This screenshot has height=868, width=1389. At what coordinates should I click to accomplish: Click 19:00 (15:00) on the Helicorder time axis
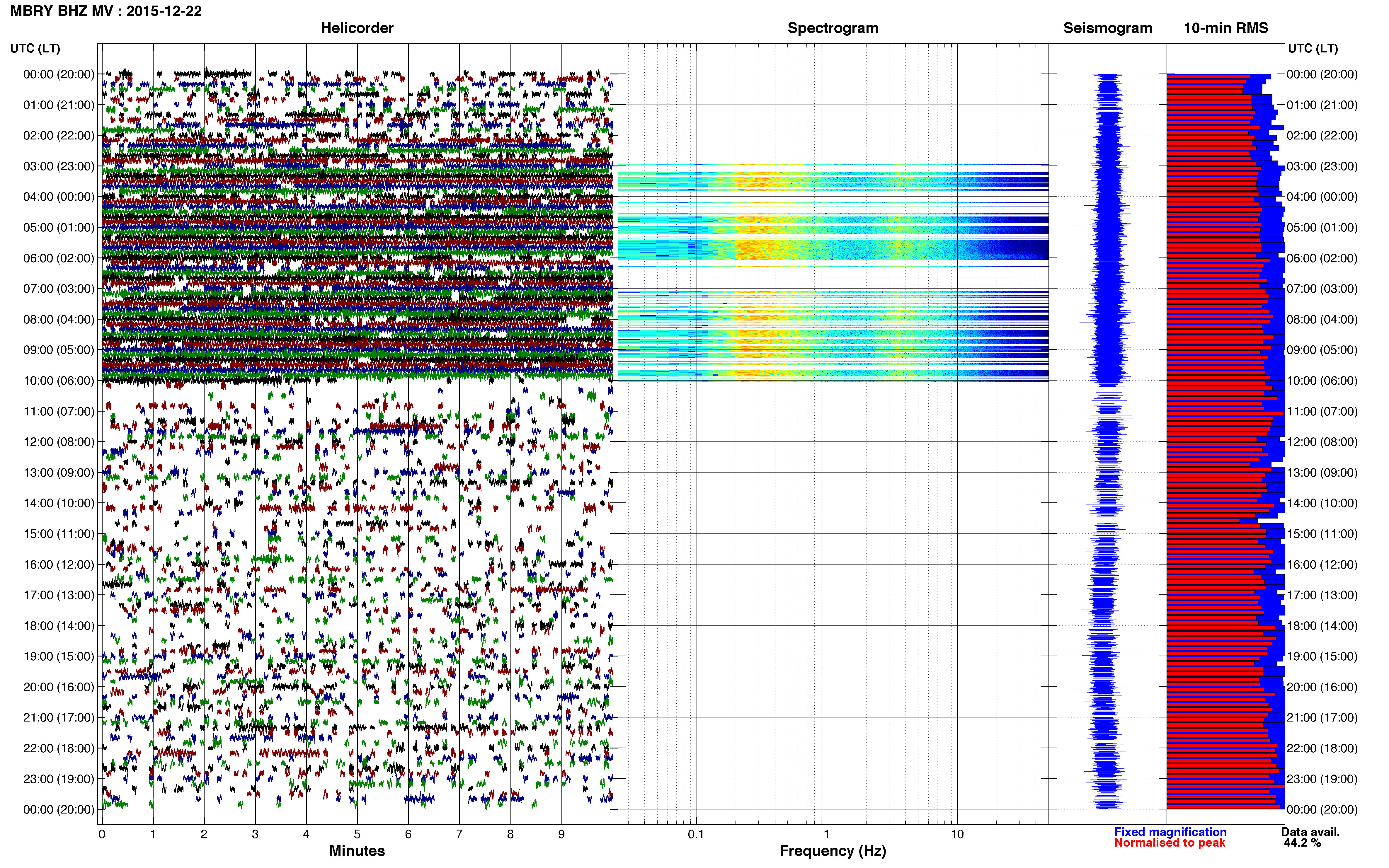point(59,656)
